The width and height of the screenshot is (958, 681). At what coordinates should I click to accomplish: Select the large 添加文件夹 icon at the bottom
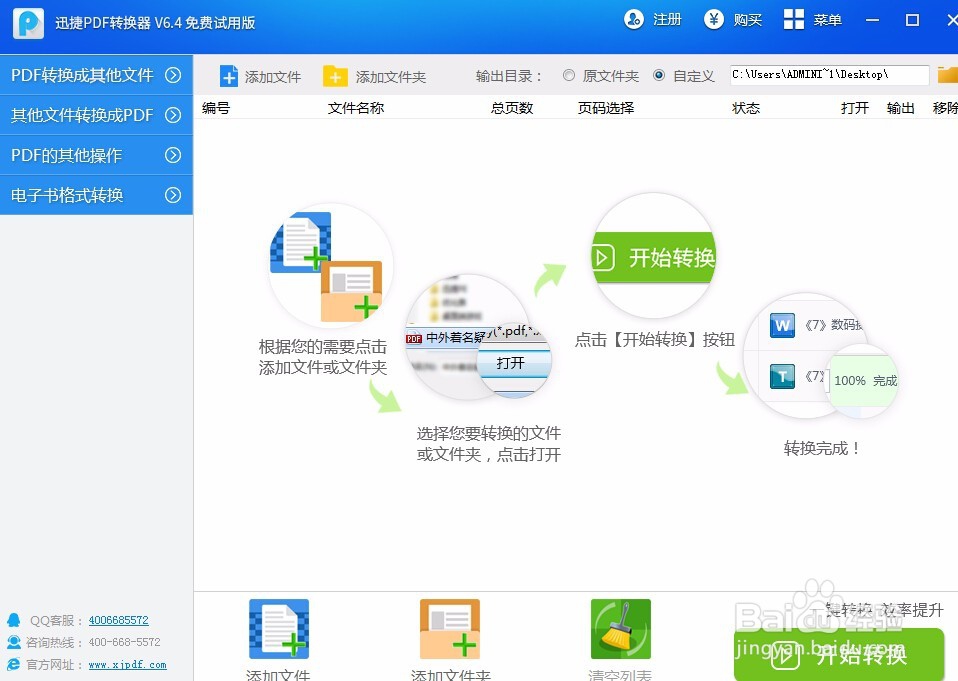pos(450,630)
